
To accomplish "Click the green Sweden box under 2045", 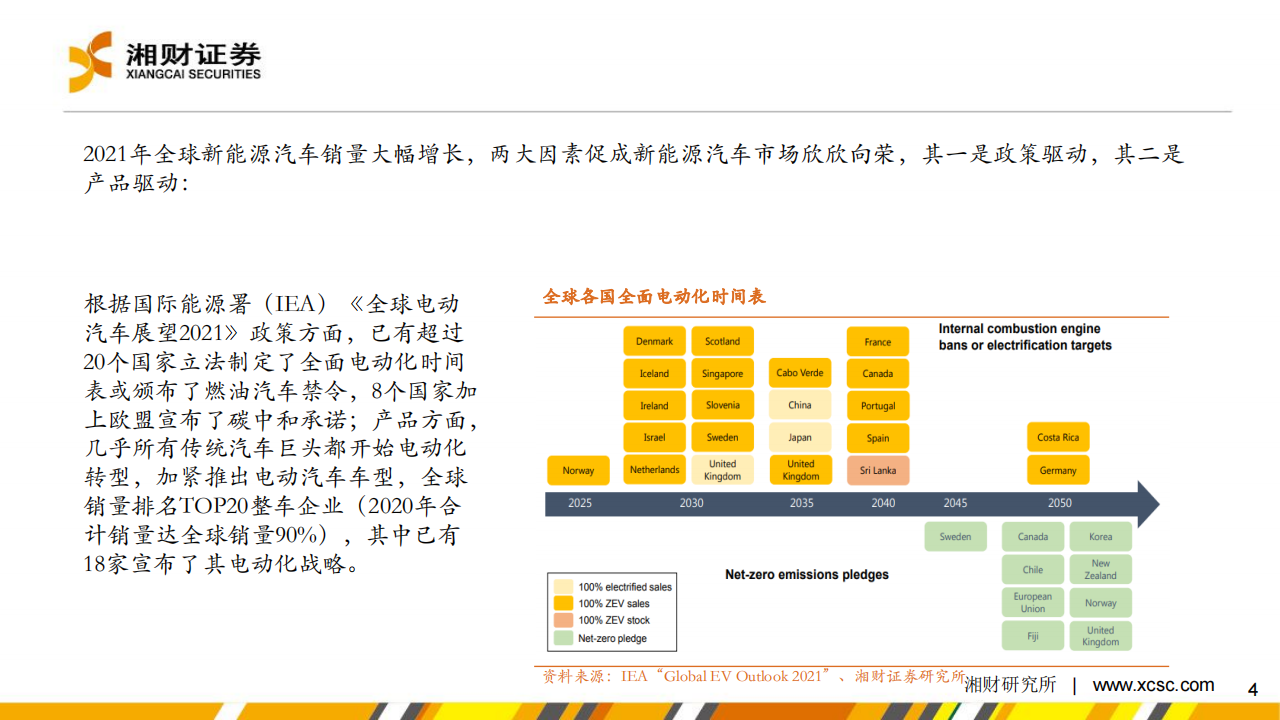I will point(955,537).
